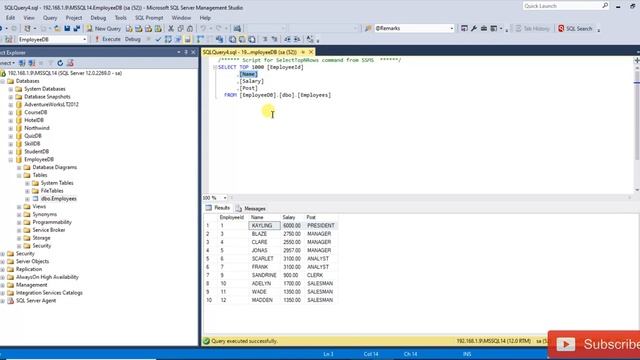The width and height of the screenshot is (640, 360).
Task: Open the Tools menu
Action: pyautogui.click(x=120, y=18)
